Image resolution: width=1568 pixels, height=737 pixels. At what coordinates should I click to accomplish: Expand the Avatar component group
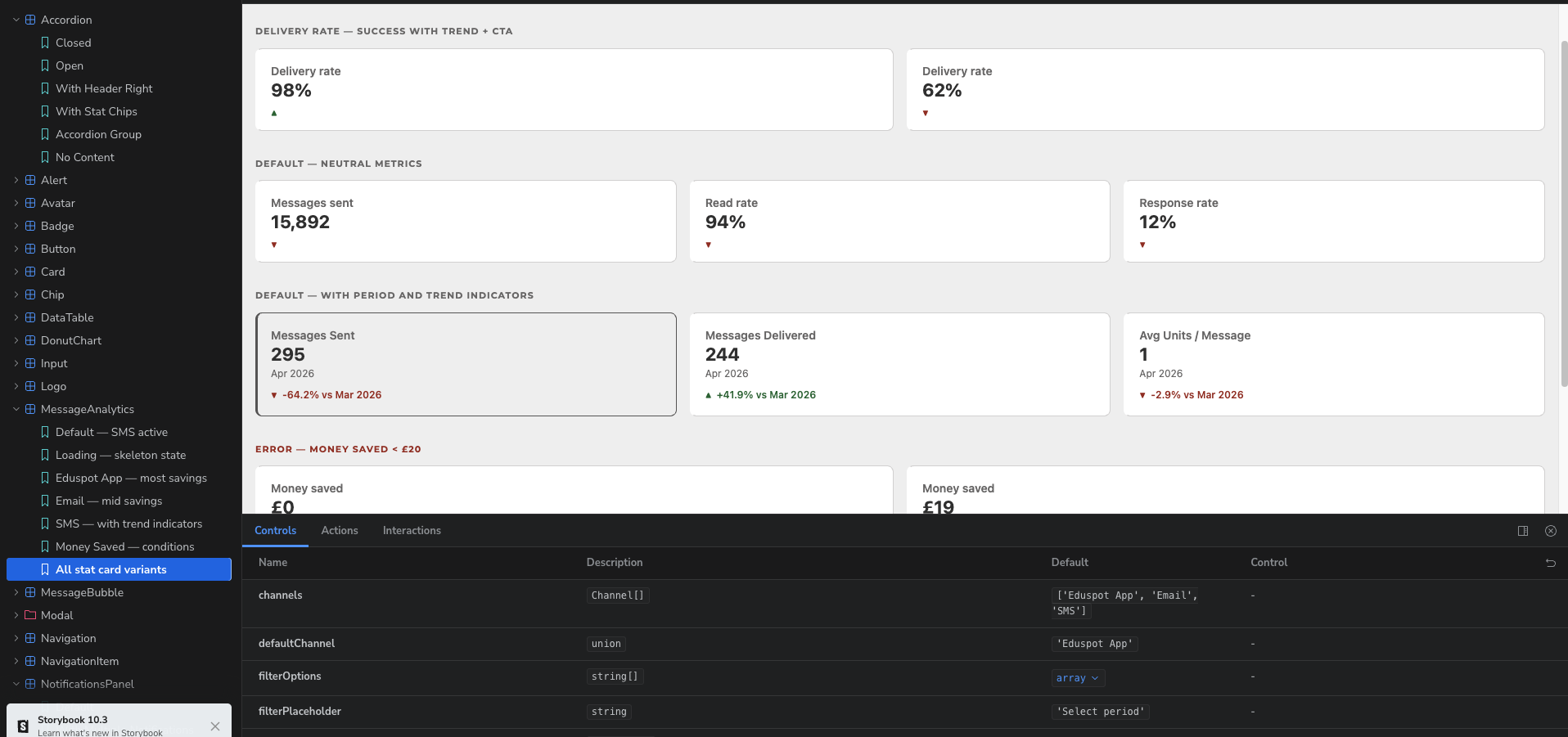[16, 203]
